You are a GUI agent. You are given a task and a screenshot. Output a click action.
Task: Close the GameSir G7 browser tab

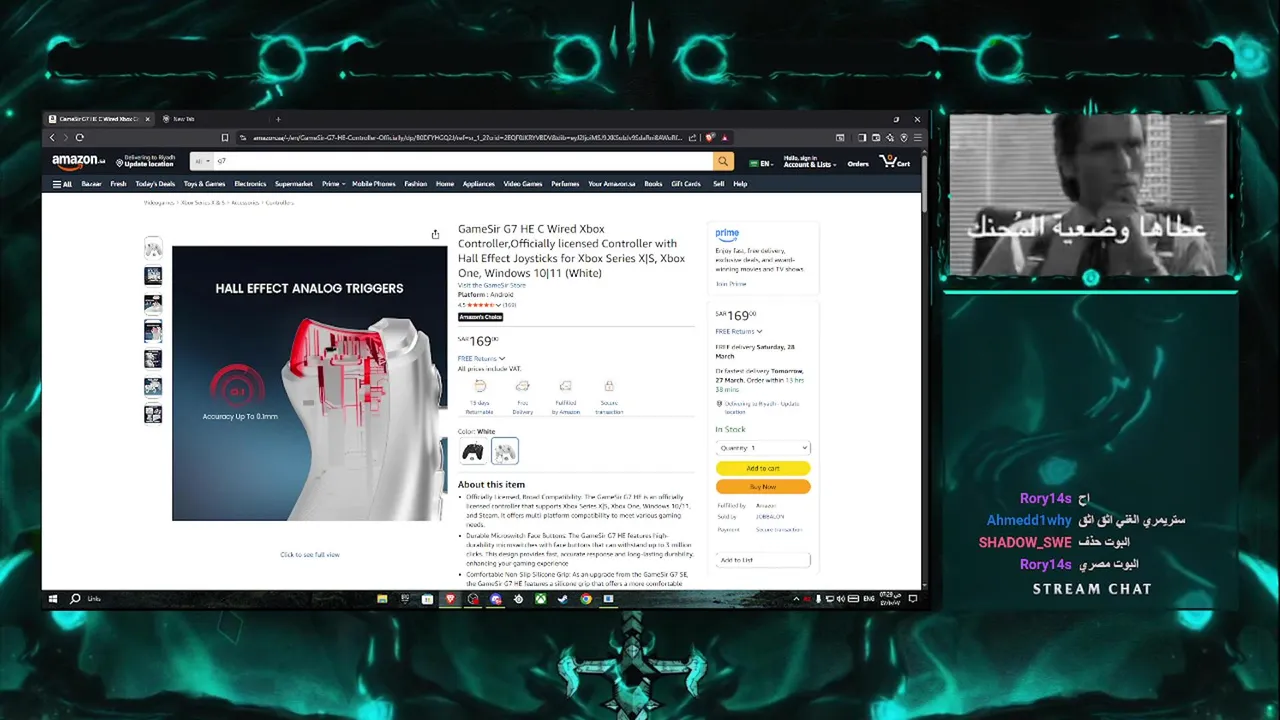(147, 119)
